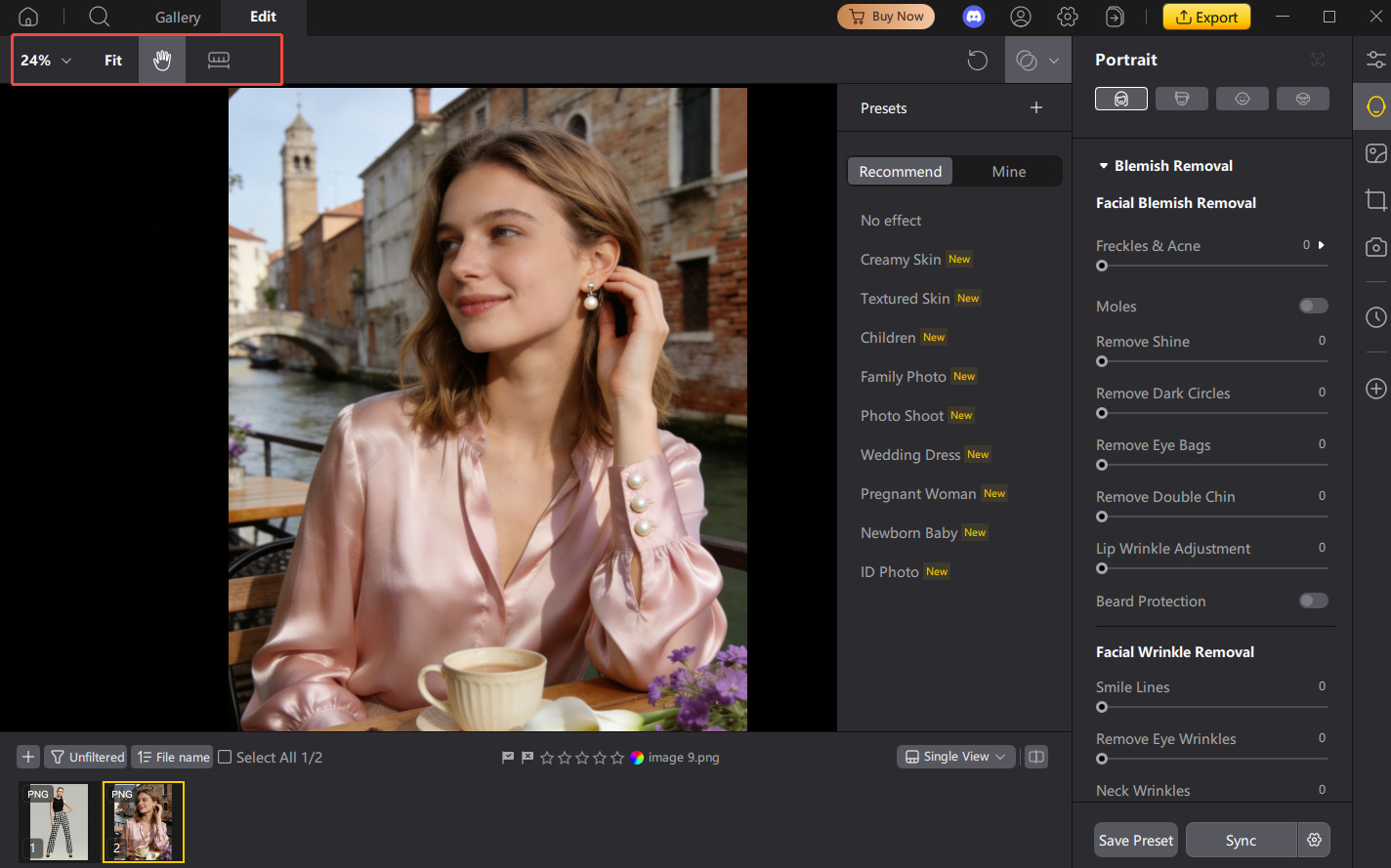Select the image 9.png thumbnail

coord(143,821)
